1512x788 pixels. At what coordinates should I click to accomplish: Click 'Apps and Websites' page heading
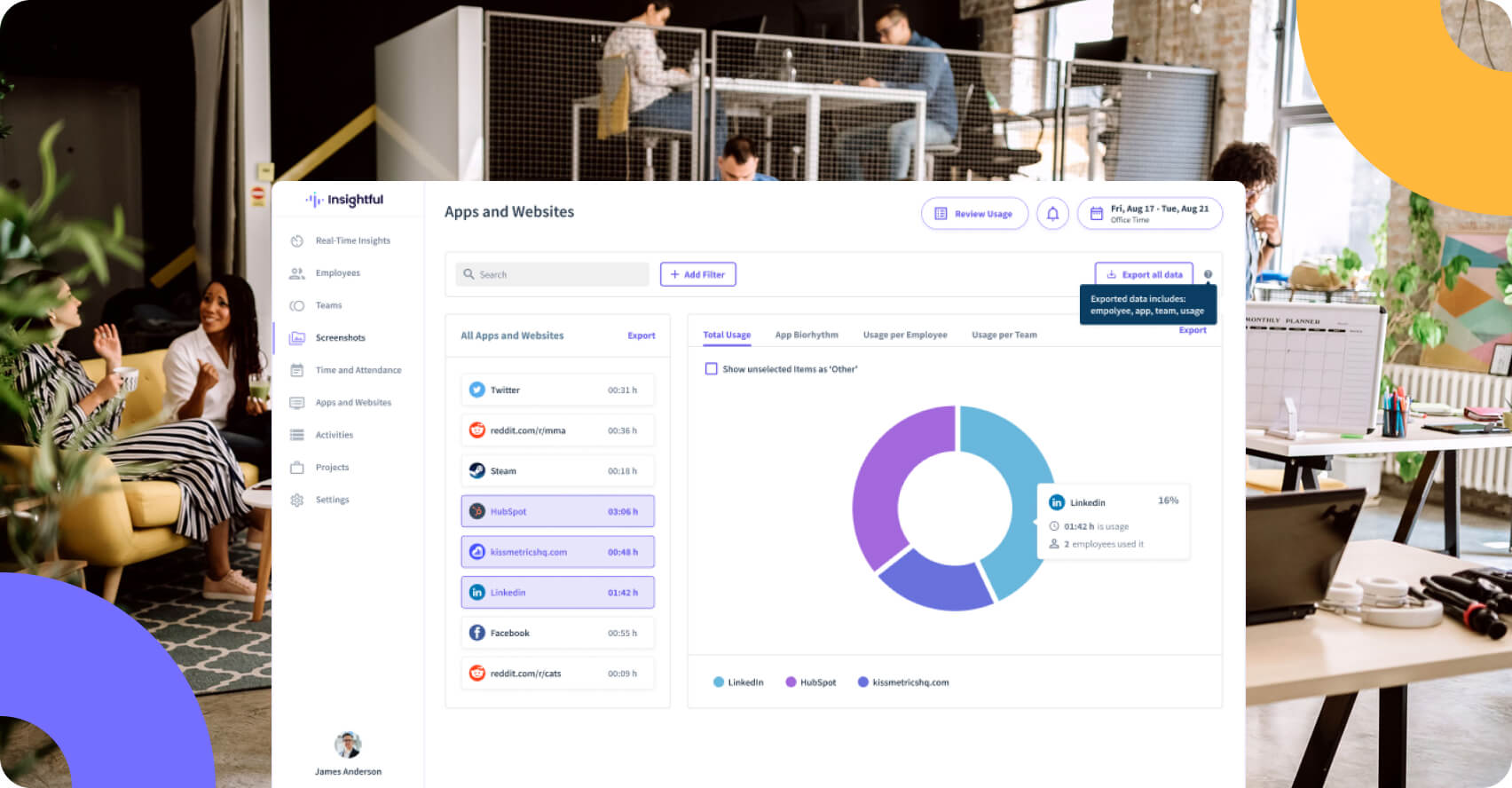coord(509,212)
